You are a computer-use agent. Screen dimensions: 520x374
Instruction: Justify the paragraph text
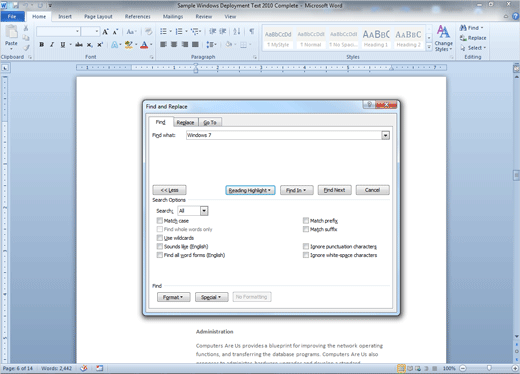[195, 45]
